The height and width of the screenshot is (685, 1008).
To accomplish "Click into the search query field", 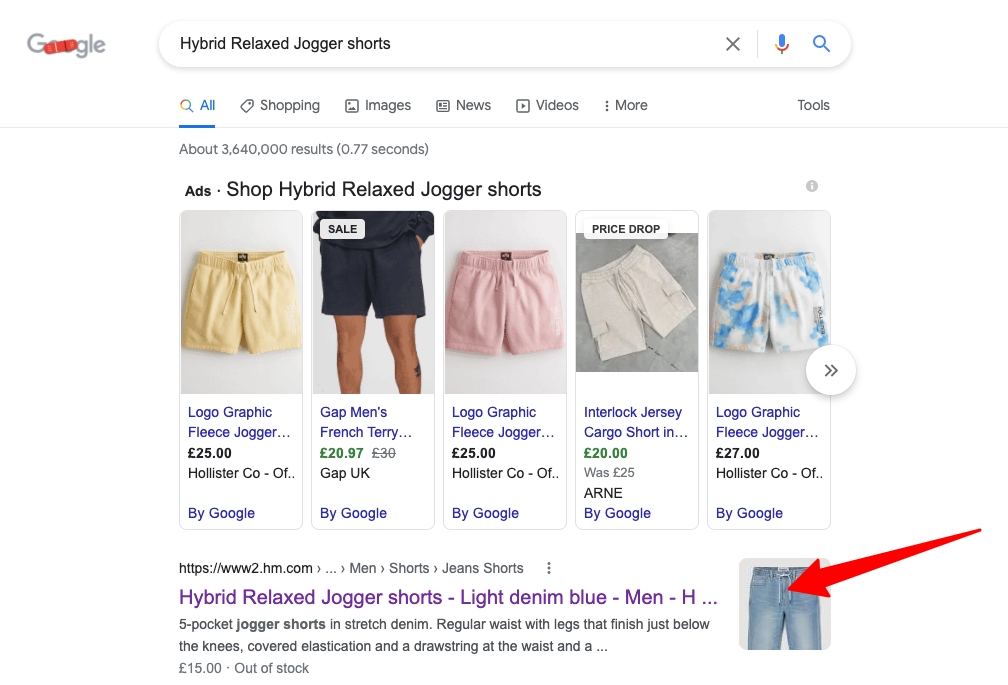I will (444, 44).
